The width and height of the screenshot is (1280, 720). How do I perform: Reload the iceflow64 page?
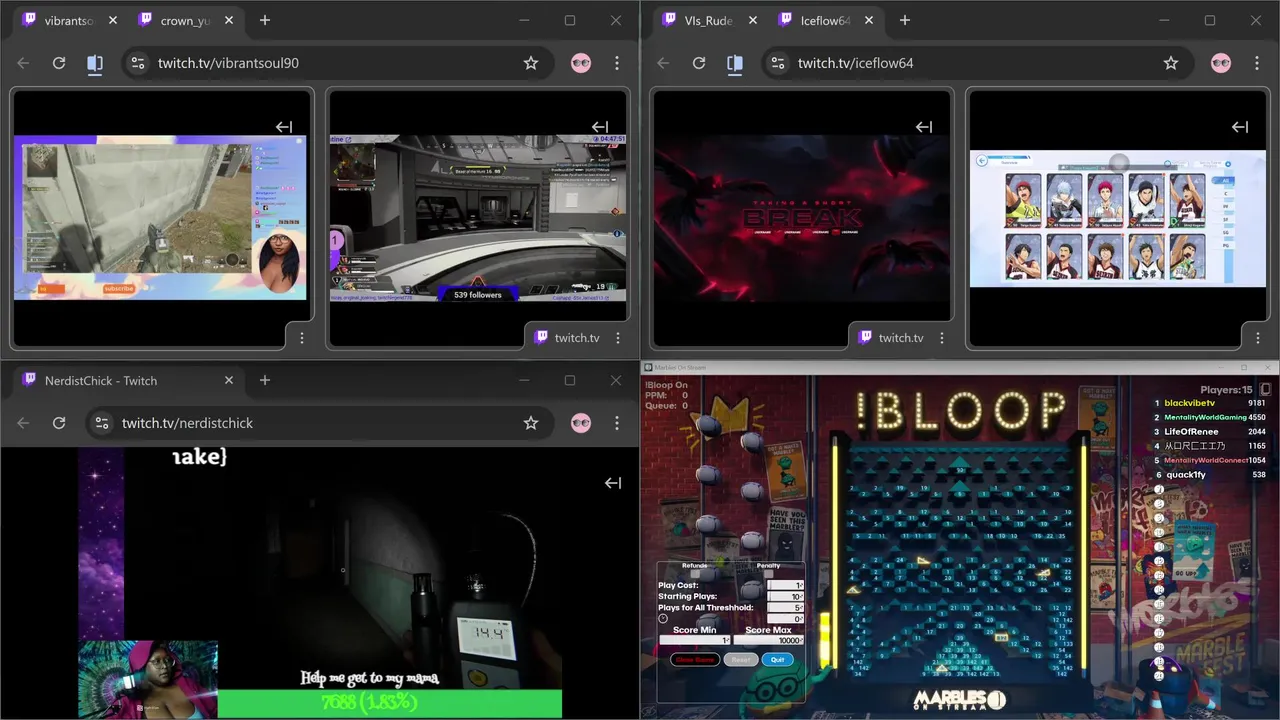[x=699, y=63]
